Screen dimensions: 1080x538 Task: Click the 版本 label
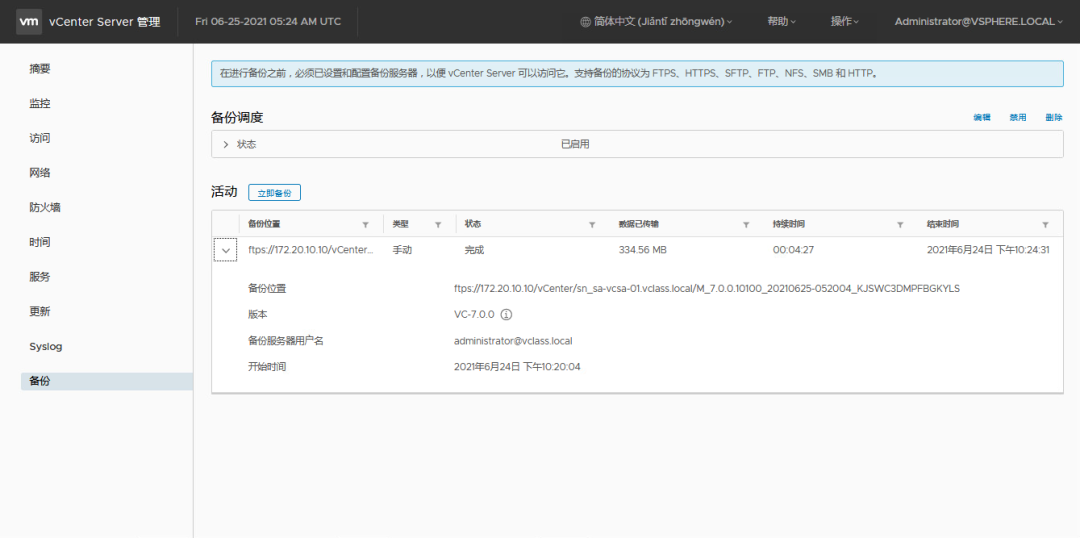257,315
